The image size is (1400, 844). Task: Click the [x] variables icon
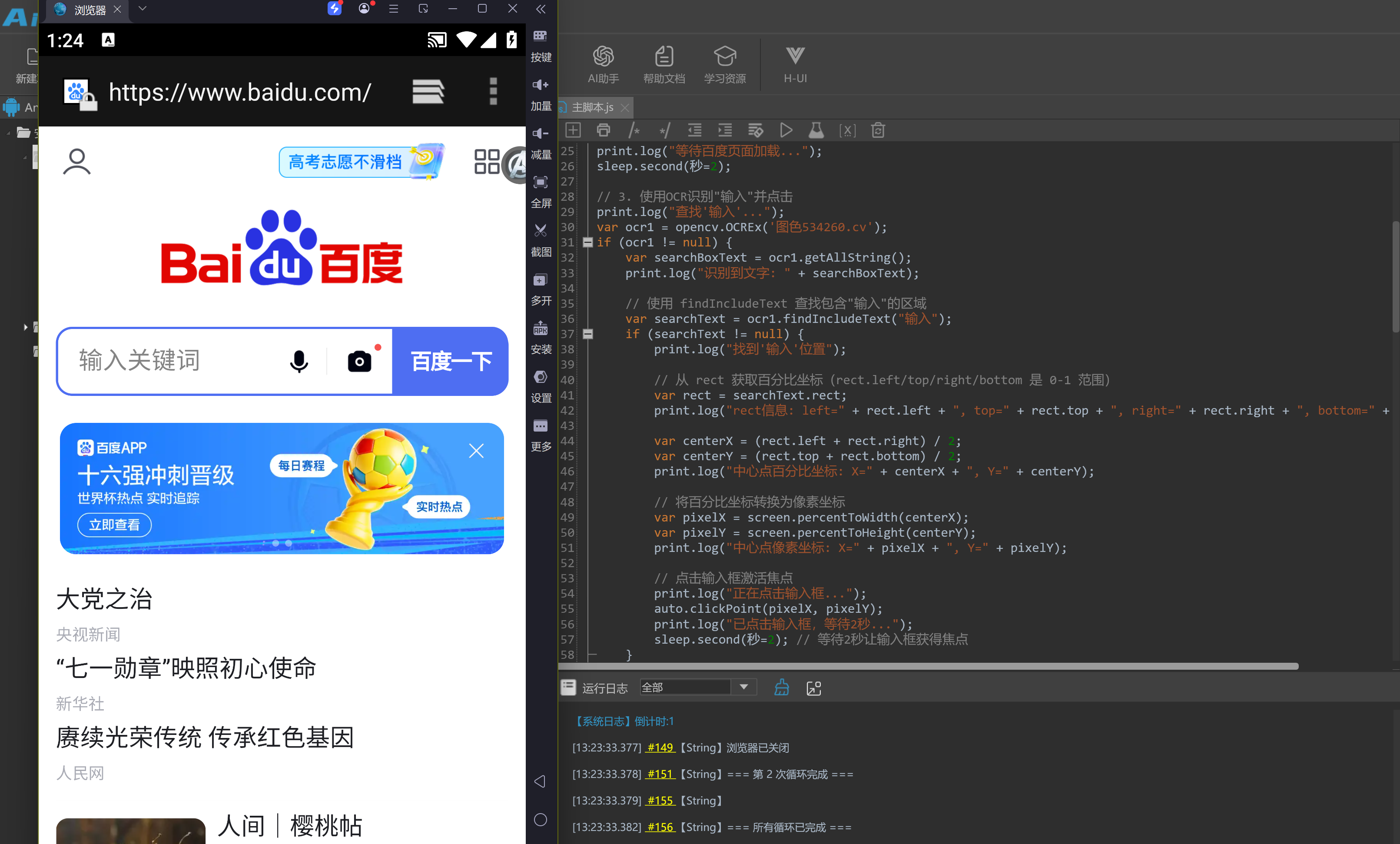[846, 130]
